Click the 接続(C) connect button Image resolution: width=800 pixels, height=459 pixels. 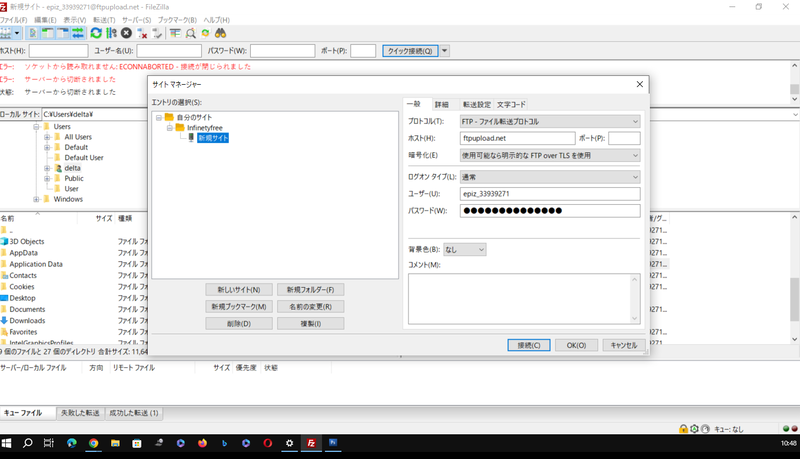point(527,345)
